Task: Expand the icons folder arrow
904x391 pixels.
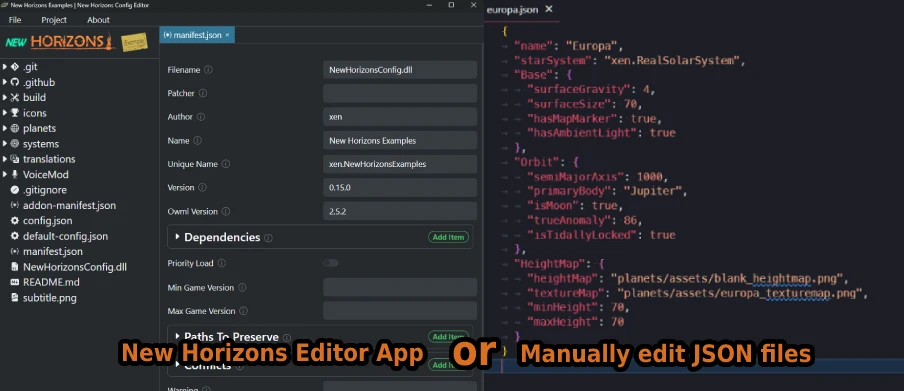Action: 5,113
